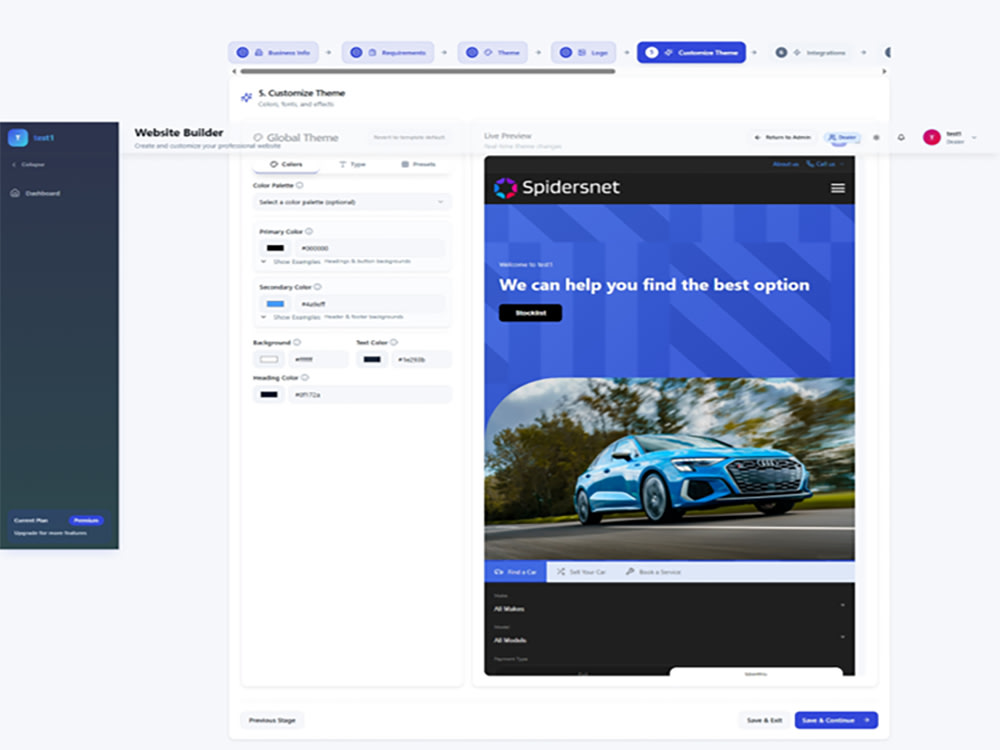Switch to the Type tab
1000x750 pixels.
[x=352, y=165]
